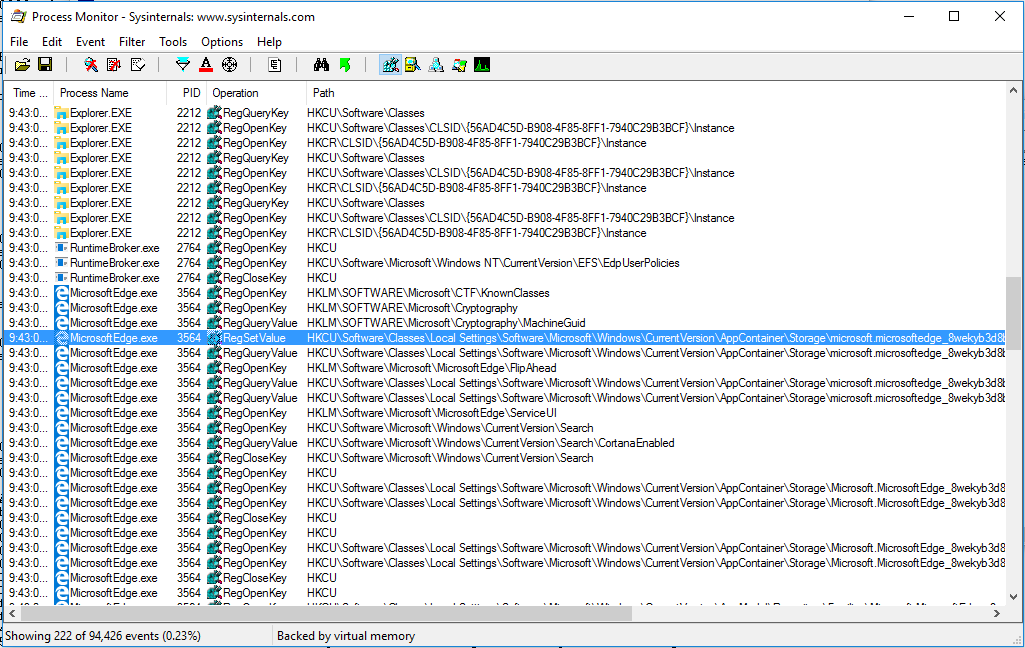
Task: Toggle event capture with the magnifier icon
Action: [91, 65]
